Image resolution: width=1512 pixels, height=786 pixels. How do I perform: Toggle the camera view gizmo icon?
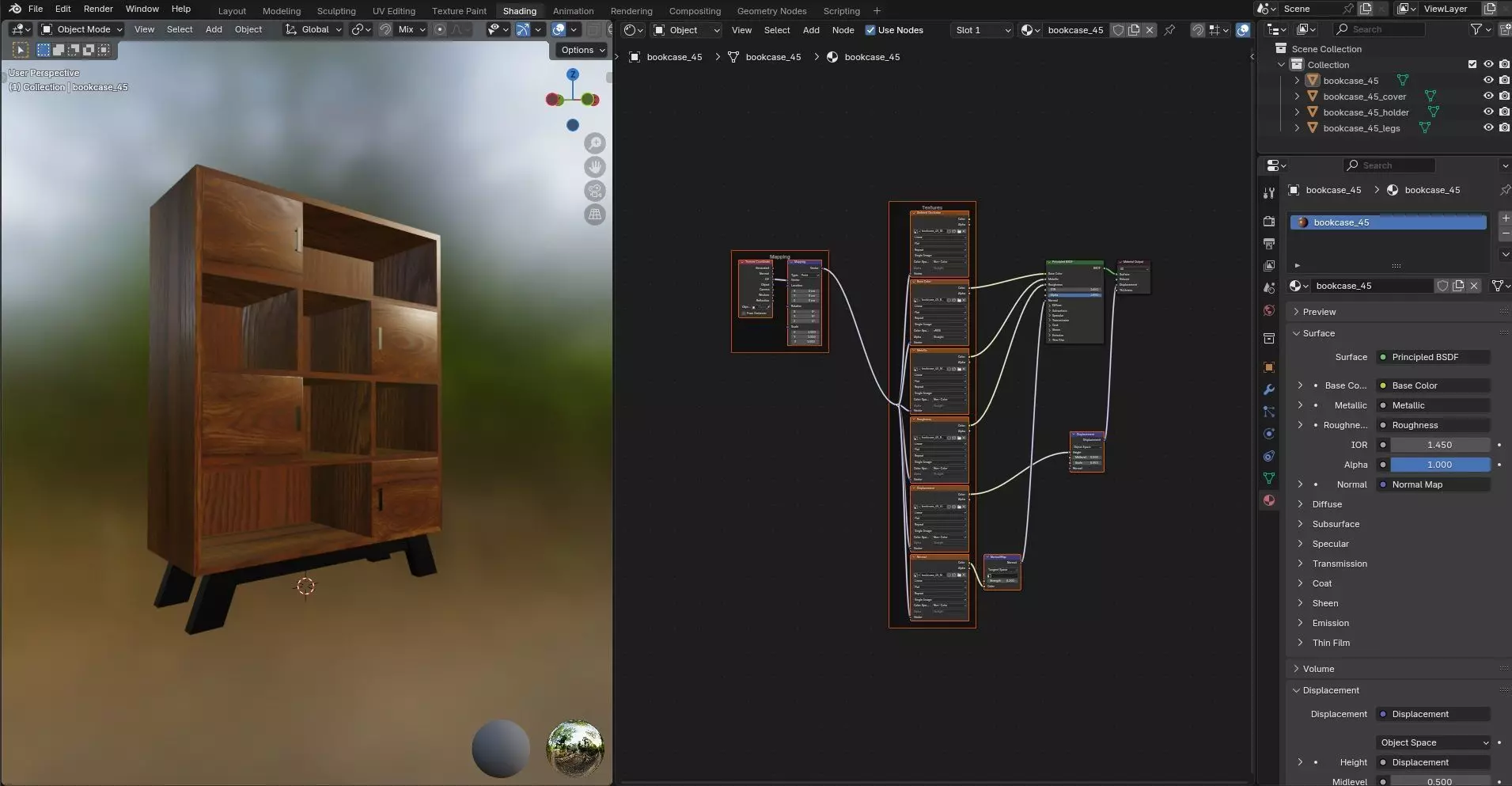point(595,191)
